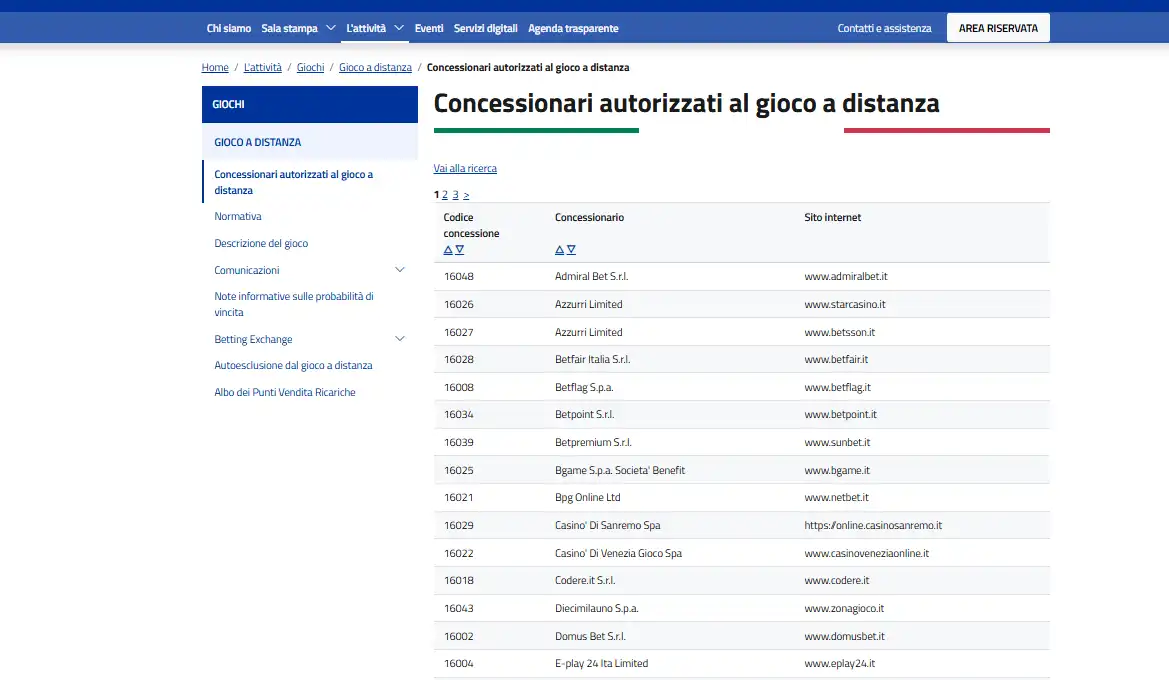Sort Codice concessione descending with the down triangle
The height and width of the screenshot is (680, 1169).
pos(459,250)
